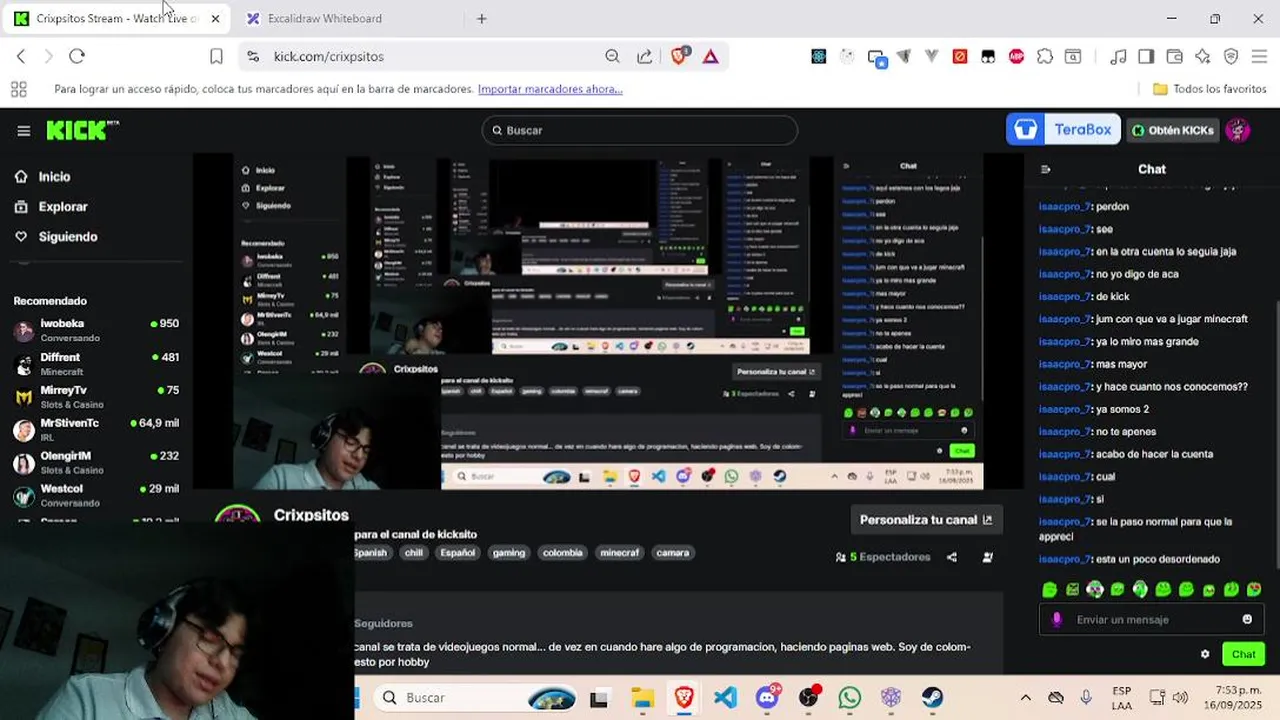Viewport: 1280px width, 720px height.
Task: Open the React DevTools extension icon
Action: click(x=819, y=56)
